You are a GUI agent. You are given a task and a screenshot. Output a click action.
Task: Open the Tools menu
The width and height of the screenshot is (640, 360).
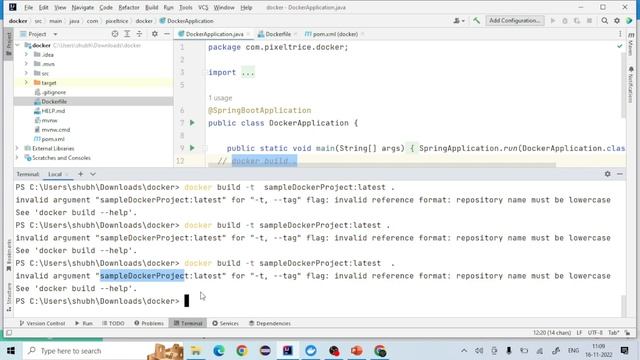tap(185, 7)
